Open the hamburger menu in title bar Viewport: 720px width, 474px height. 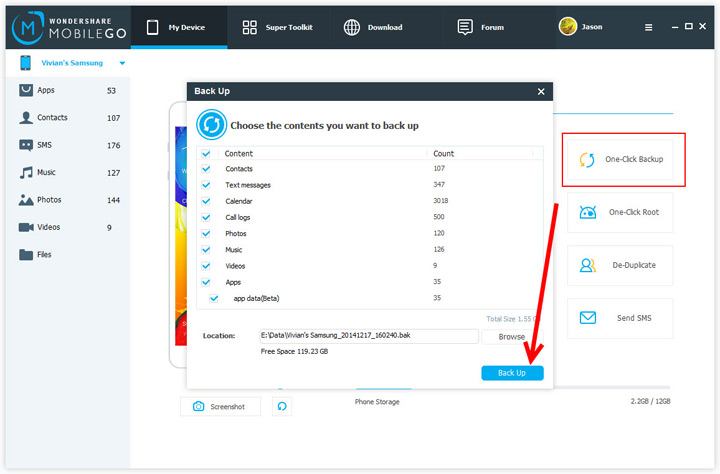(649, 27)
